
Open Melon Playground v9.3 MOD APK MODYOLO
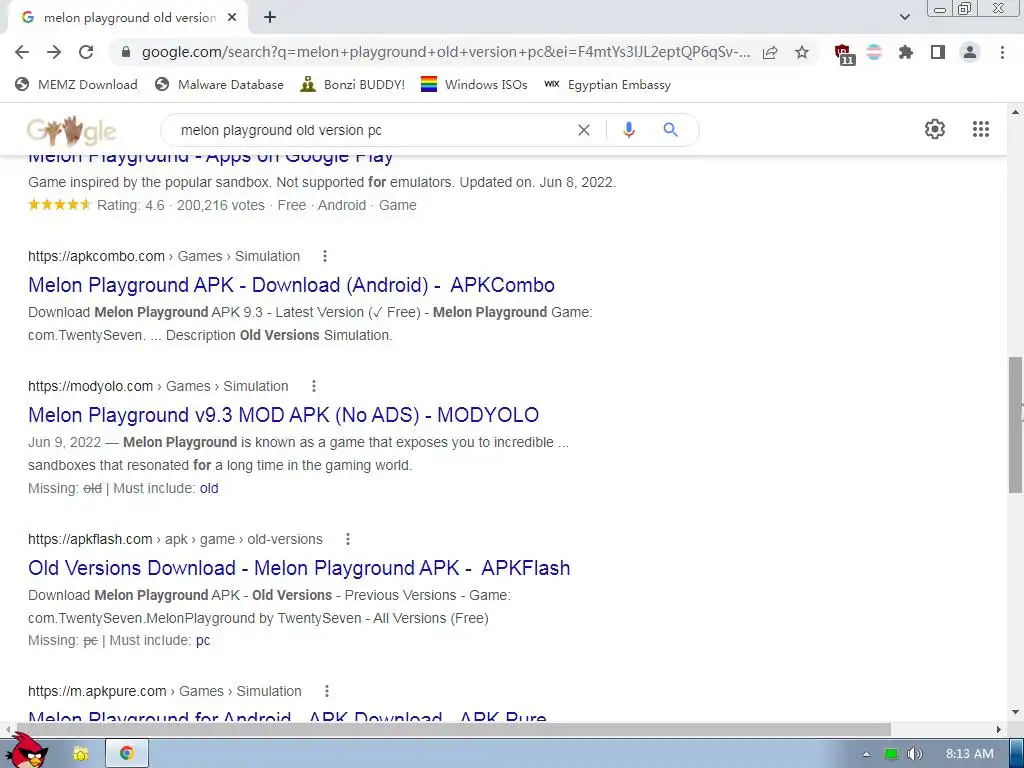click(283, 415)
